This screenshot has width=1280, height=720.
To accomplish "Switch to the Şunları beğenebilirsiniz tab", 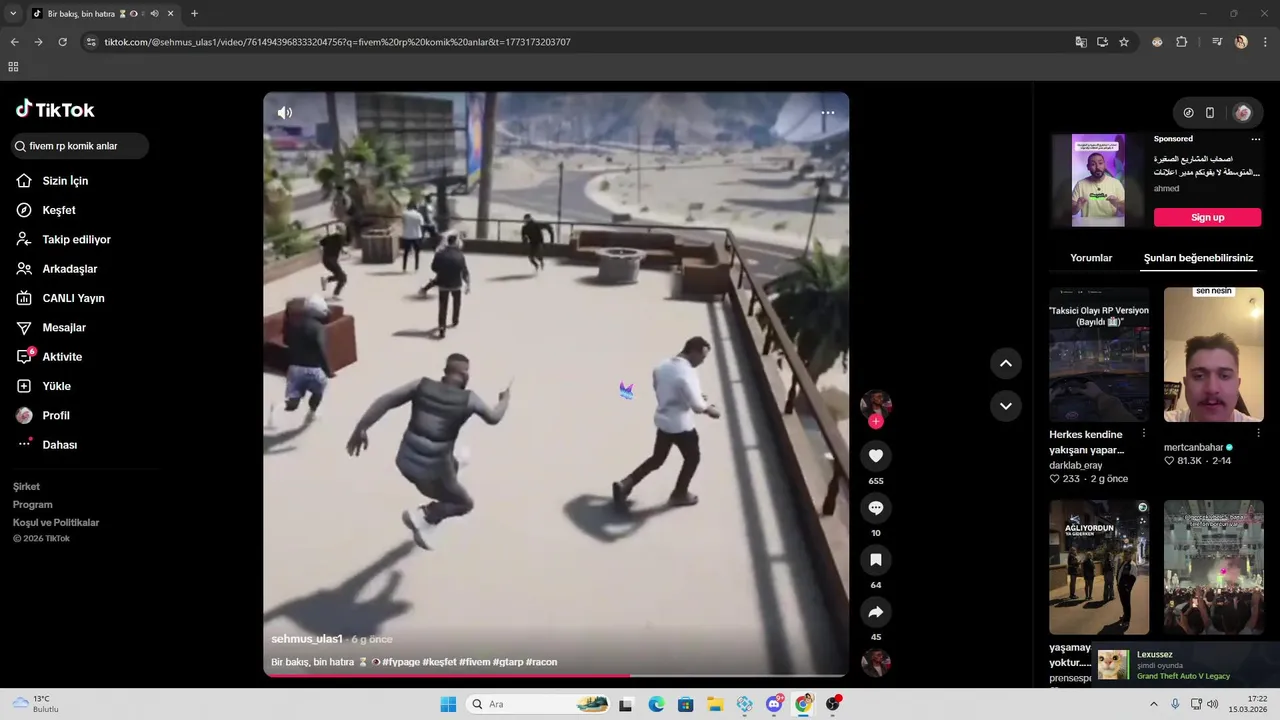I will click(x=1198, y=258).
